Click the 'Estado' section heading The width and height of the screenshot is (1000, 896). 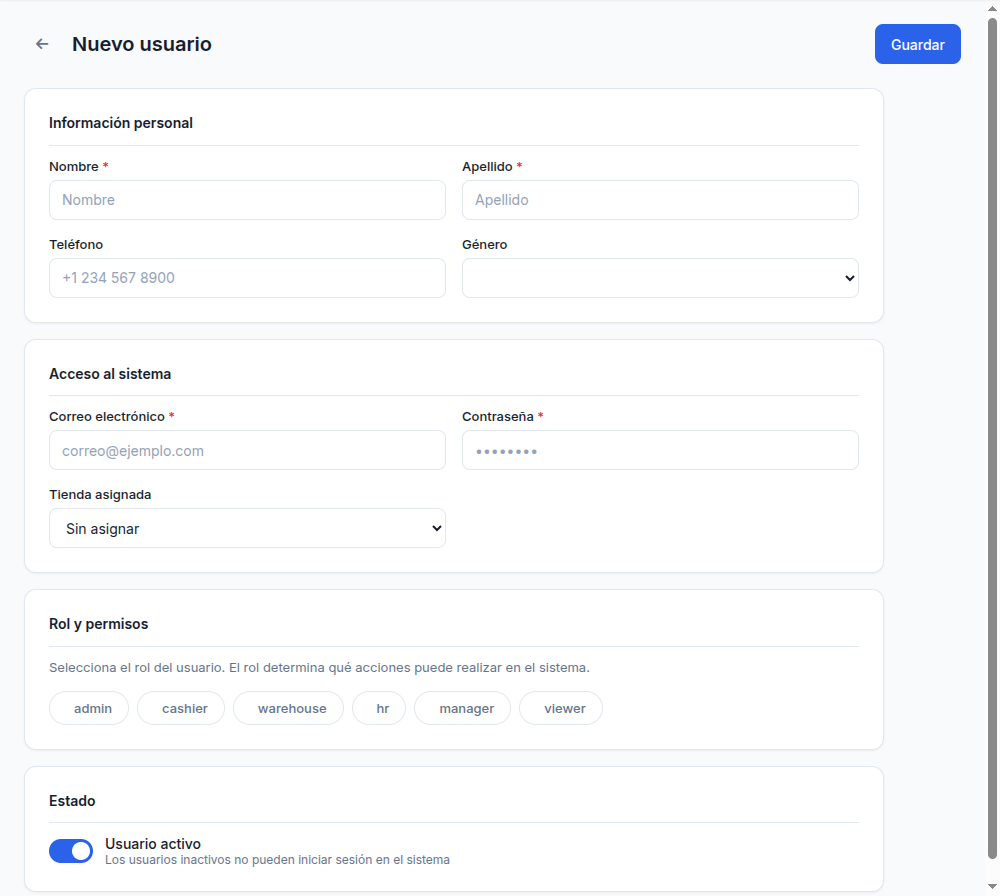coord(72,801)
